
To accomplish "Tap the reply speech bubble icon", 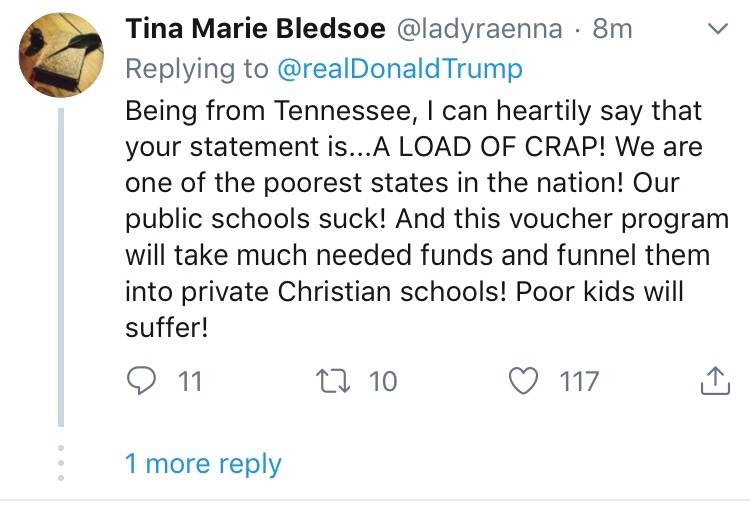I will click(x=143, y=381).
